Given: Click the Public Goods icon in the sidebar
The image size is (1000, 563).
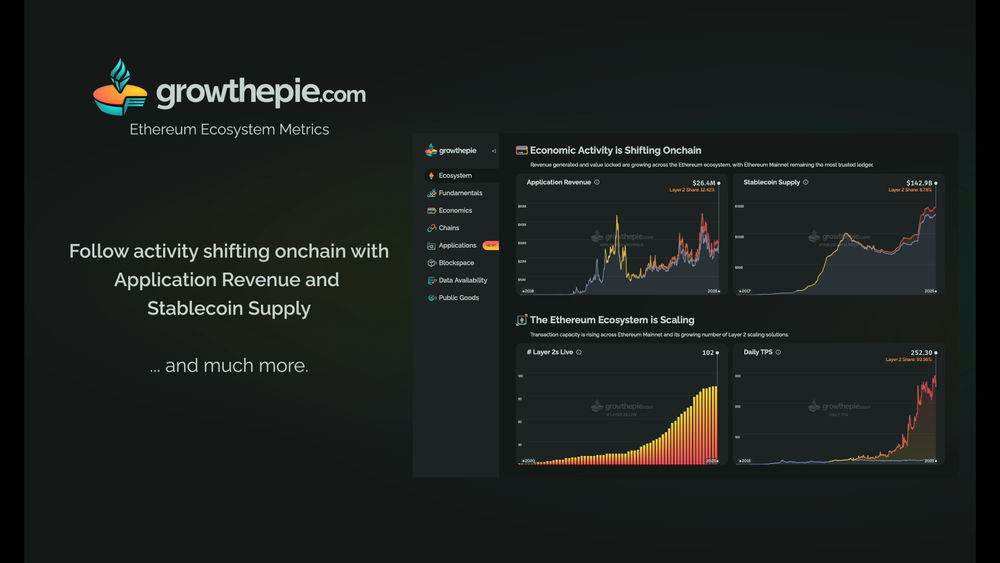Looking at the screenshot, I should pyautogui.click(x=432, y=298).
